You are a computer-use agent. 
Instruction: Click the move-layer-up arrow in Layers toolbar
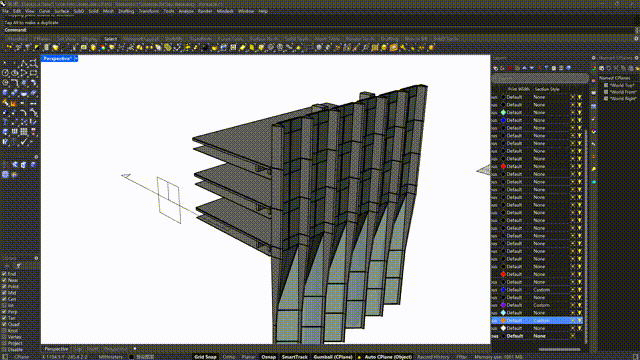[x=524, y=68]
